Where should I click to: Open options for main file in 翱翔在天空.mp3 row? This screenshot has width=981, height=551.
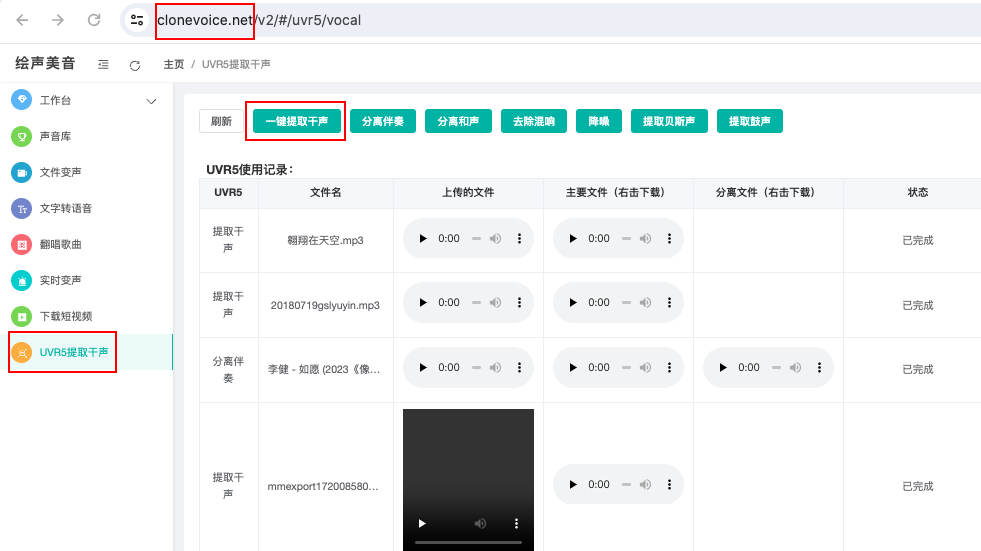[x=669, y=238]
